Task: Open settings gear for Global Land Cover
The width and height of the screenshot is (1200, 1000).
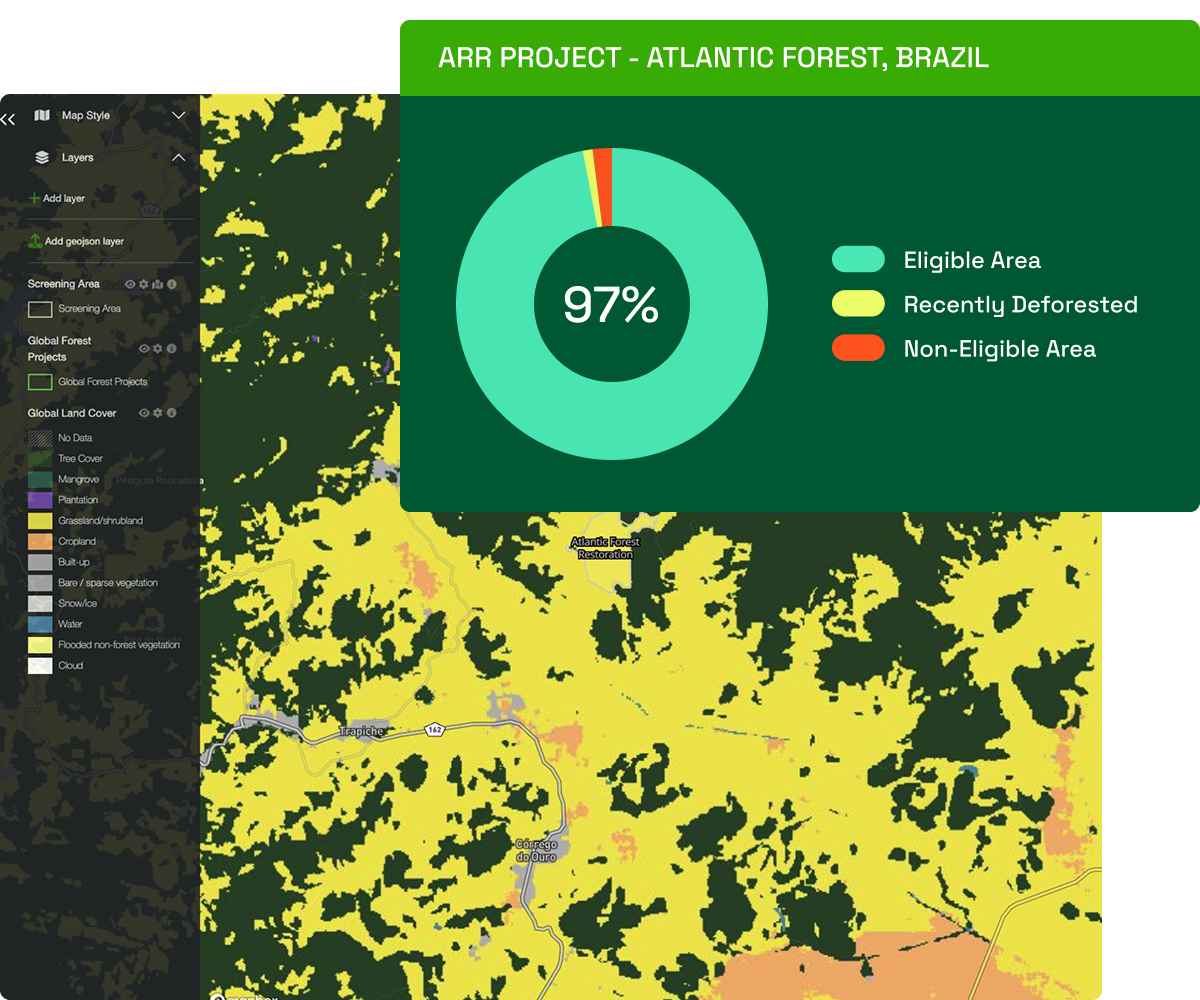Action: 158,413
